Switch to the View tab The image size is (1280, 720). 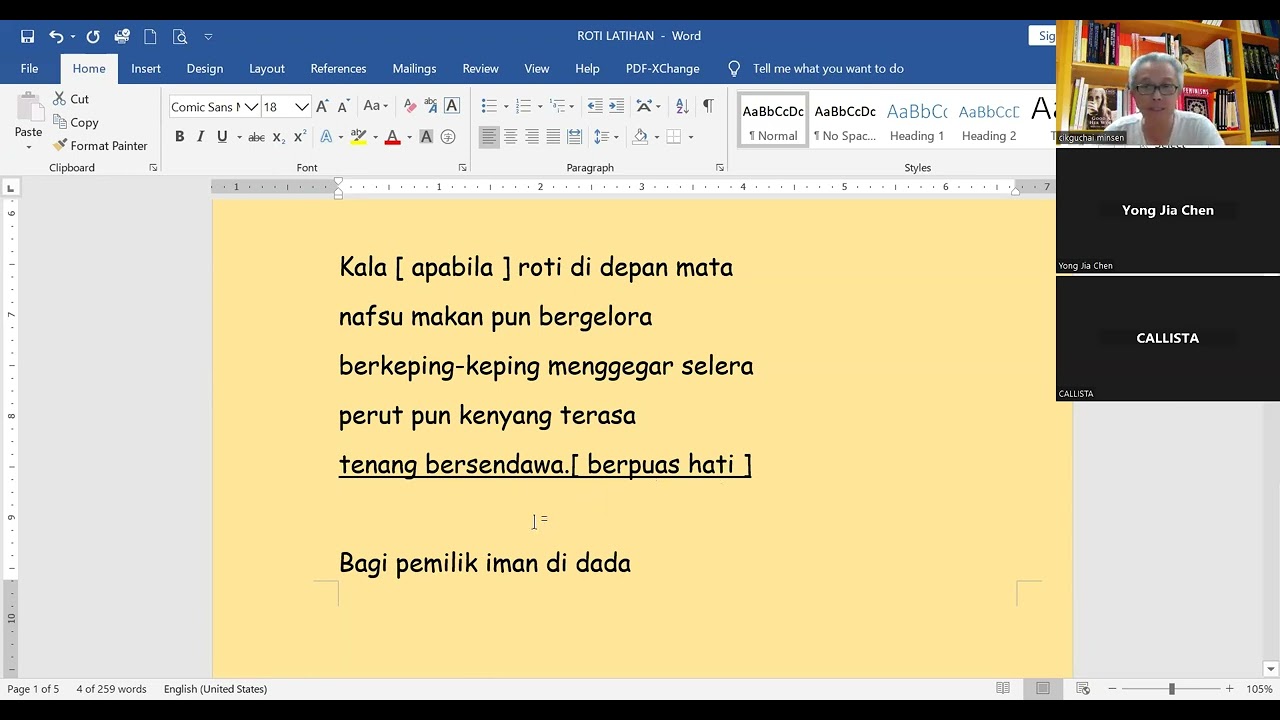pyautogui.click(x=537, y=68)
